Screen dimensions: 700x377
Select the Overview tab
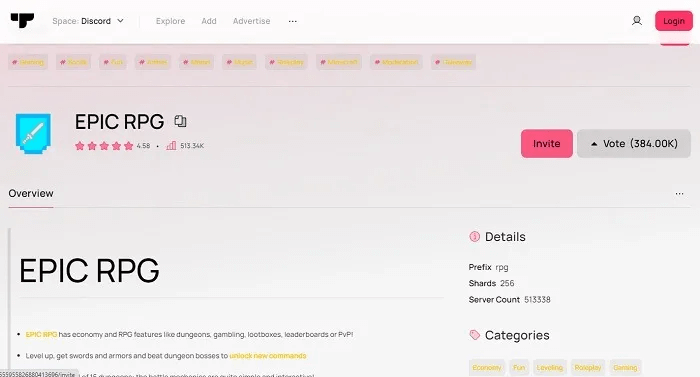point(31,193)
